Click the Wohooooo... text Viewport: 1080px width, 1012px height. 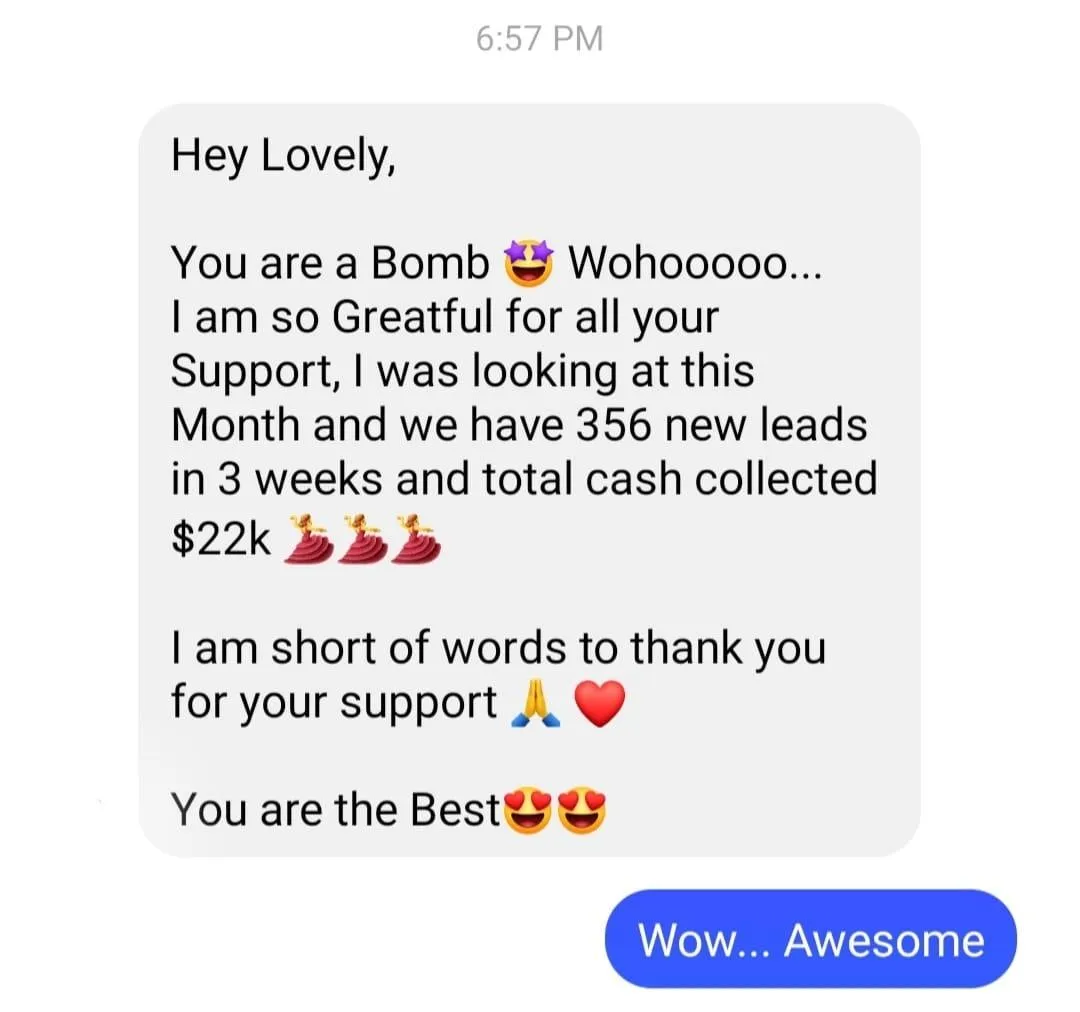694,263
